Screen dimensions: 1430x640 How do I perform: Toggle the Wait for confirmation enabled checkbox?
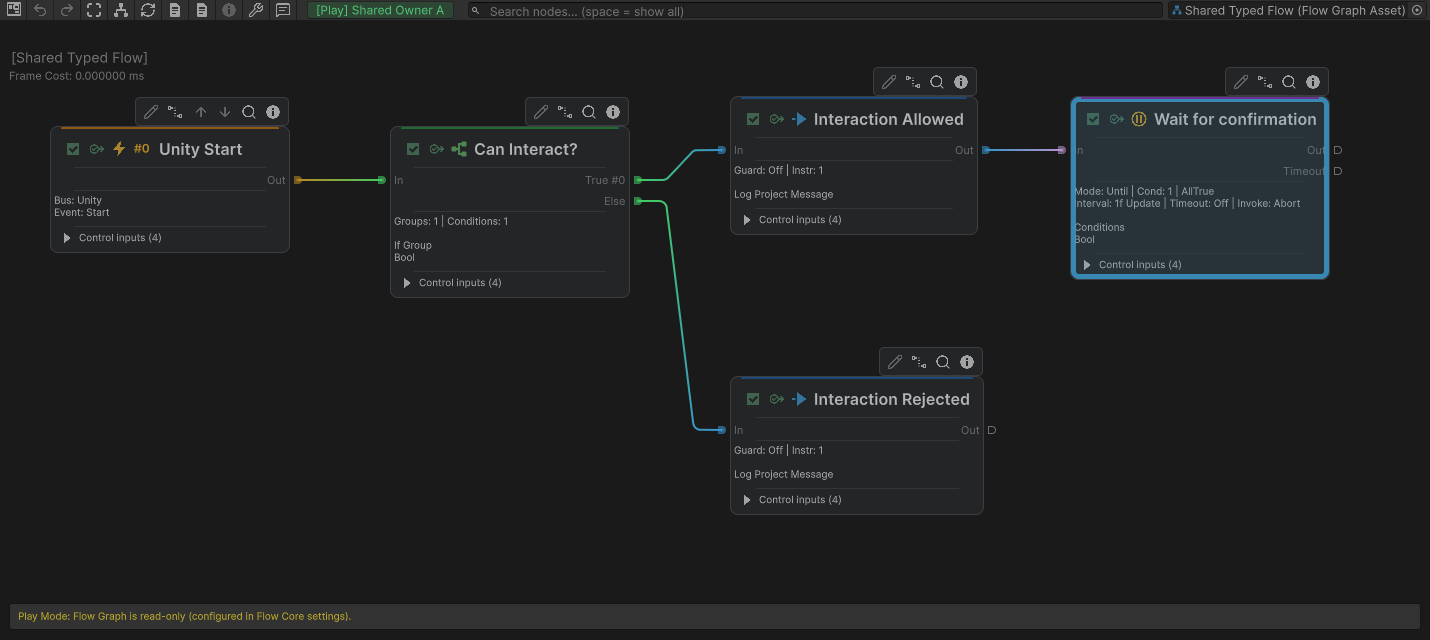click(1093, 119)
